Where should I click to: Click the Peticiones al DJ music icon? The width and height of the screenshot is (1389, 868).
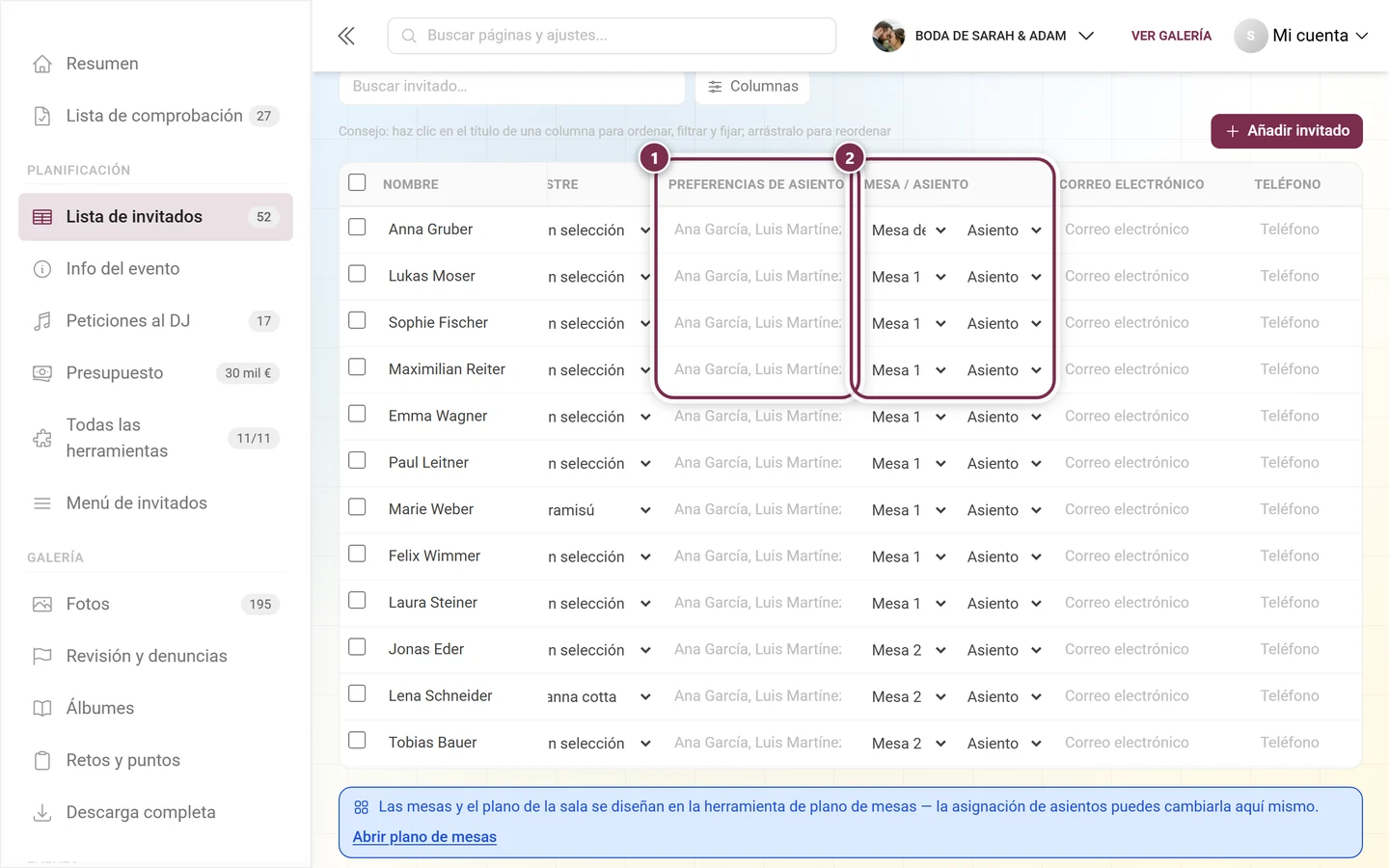point(42,321)
